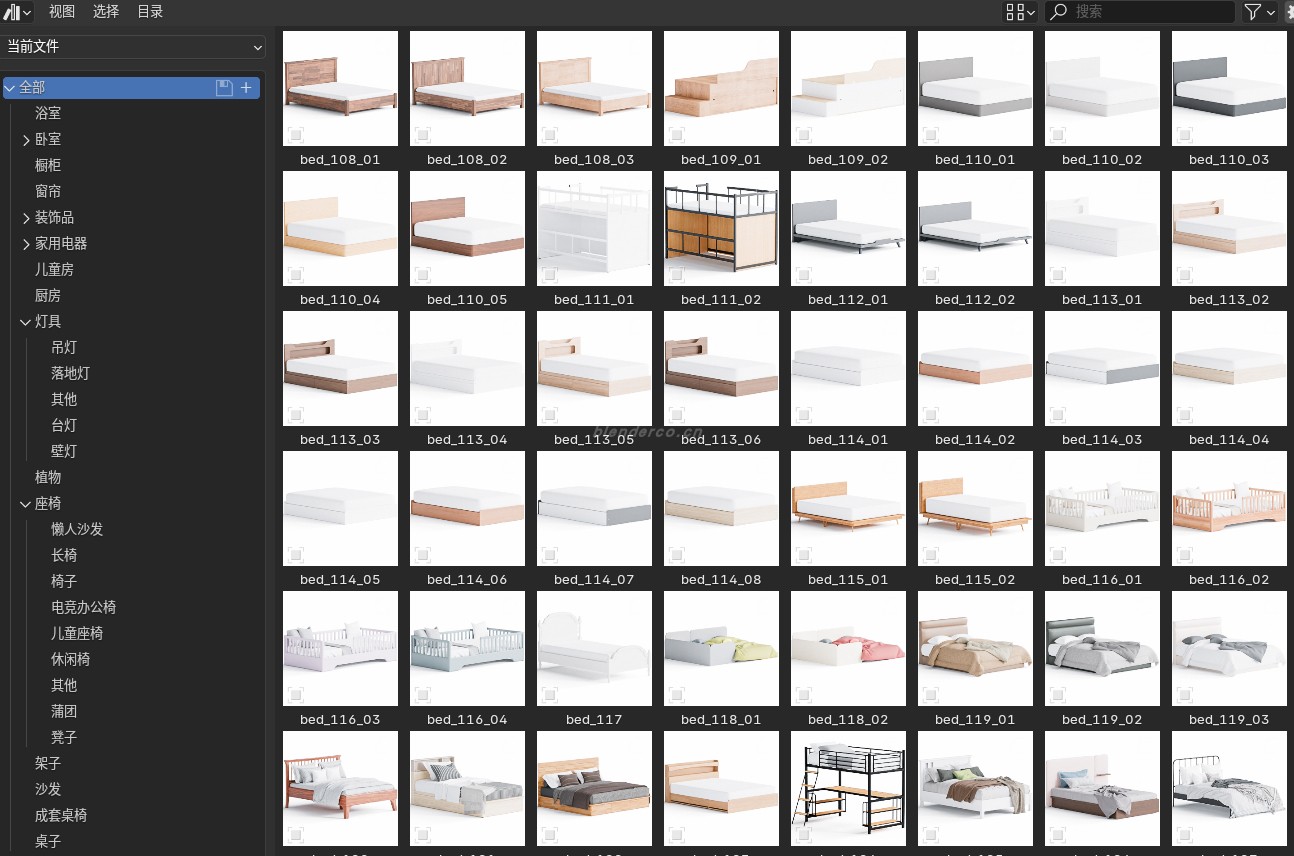Open the 视图 menu
1294x856 pixels.
tap(62, 12)
